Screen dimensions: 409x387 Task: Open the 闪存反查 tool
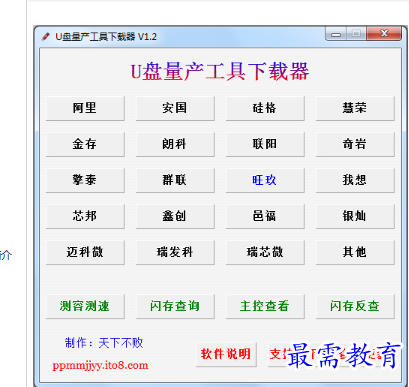355,306
